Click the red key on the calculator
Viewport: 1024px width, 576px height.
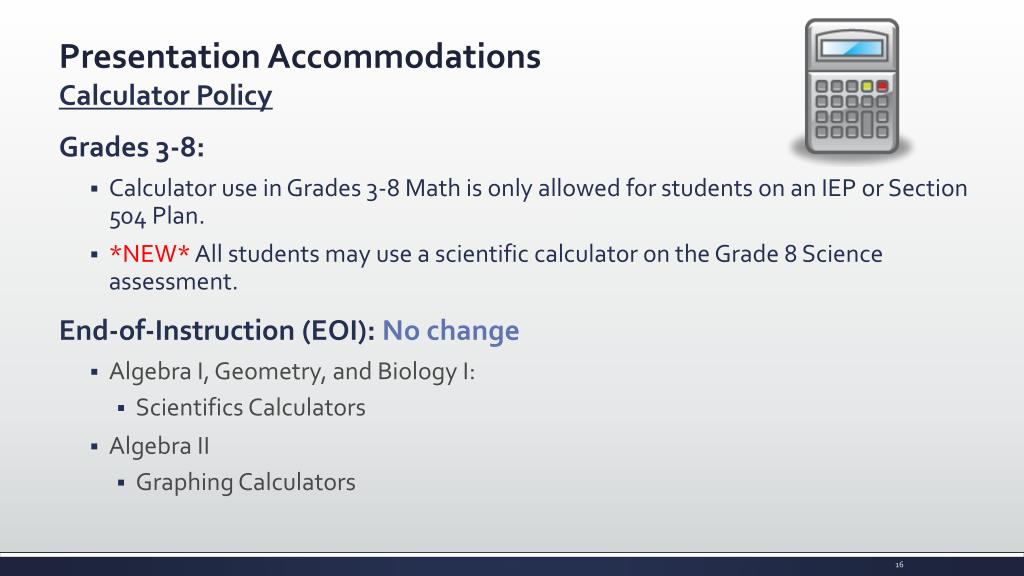882,86
